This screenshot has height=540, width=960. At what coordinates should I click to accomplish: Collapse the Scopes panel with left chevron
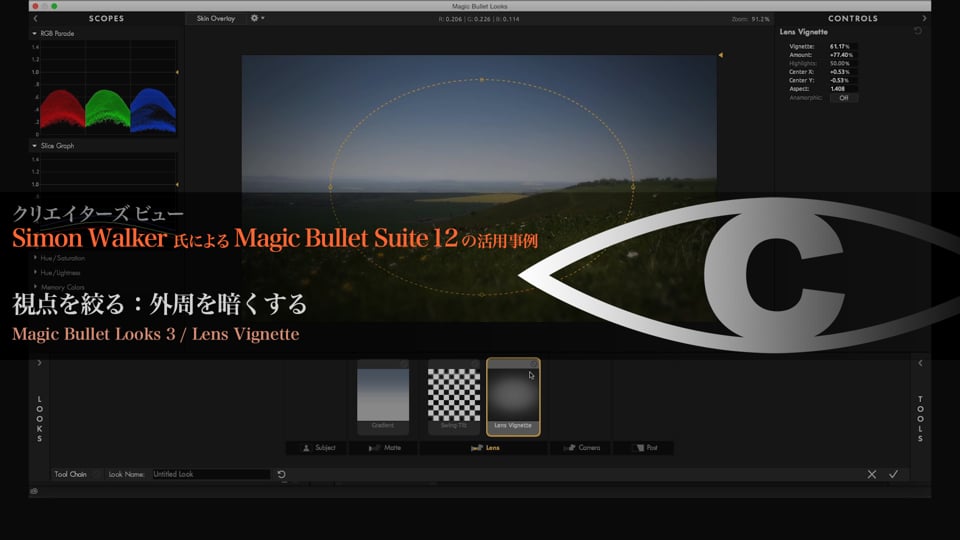pyautogui.click(x=36, y=18)
